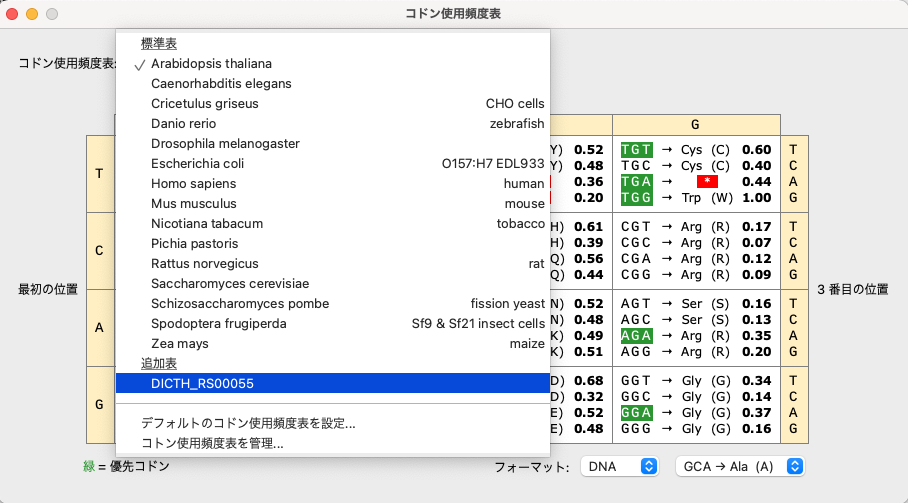Screen dimensions: 908x503
Task: Click the green GGA Gly codon
Action: coord(636,413)
